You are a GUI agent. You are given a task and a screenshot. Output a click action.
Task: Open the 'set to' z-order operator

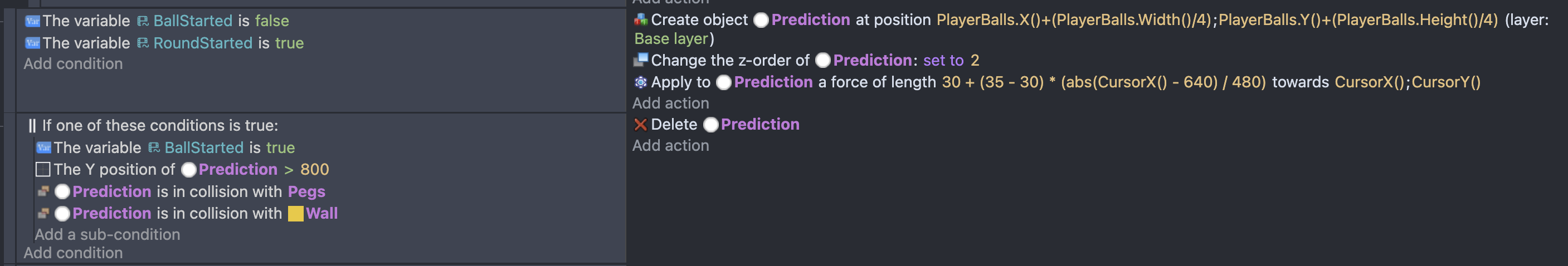(x=943, y=60)
